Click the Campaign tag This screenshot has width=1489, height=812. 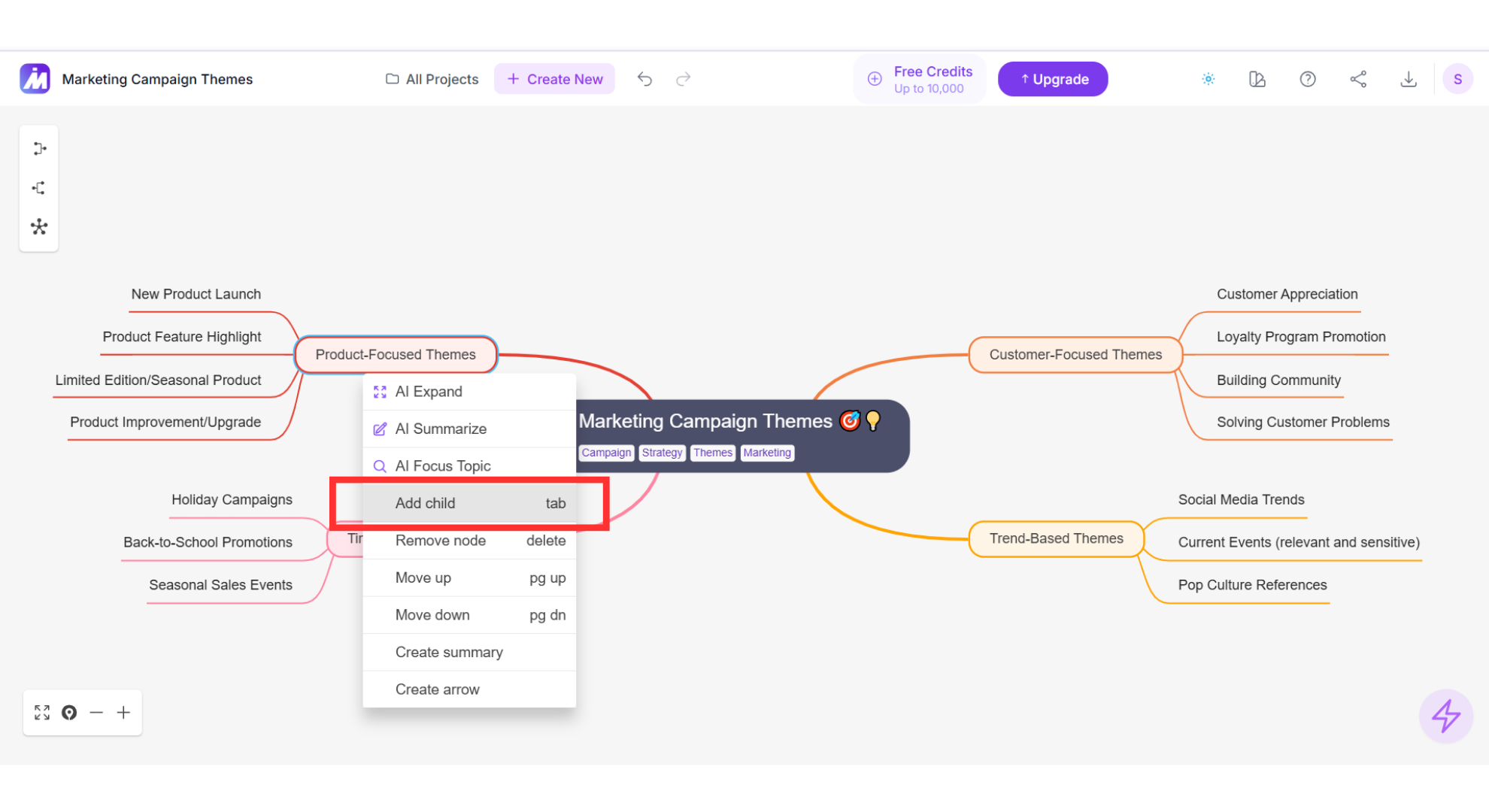click(x=606, y=453)
